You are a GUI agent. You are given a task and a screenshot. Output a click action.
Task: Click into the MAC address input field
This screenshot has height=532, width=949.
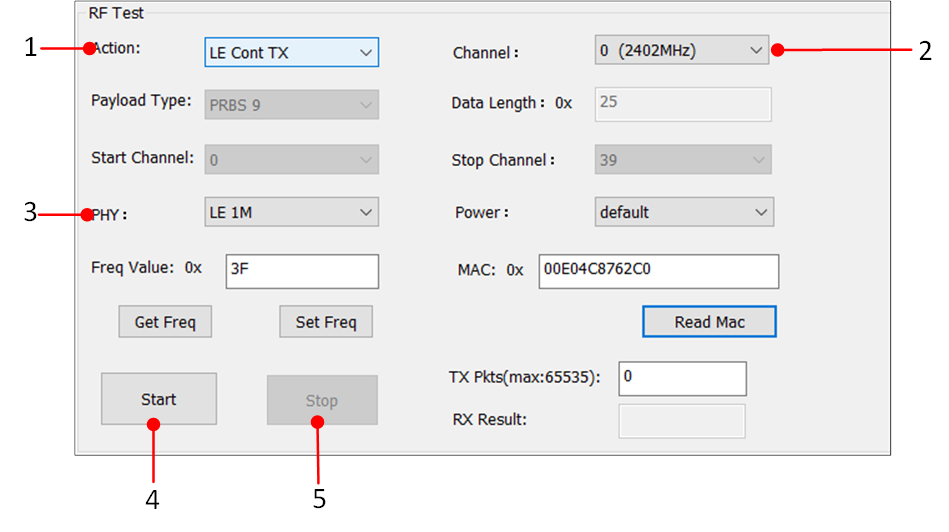tap(657, 270)
